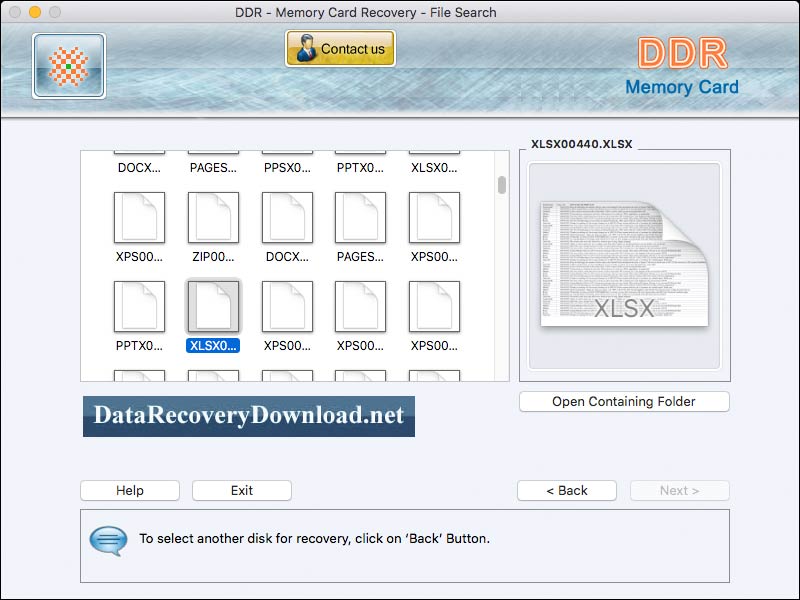Image resolution: width=800 pixels, height=600 pixels.
Task: Select the middle-right XPS00... file icon in third row
Action: coord(360,306)
